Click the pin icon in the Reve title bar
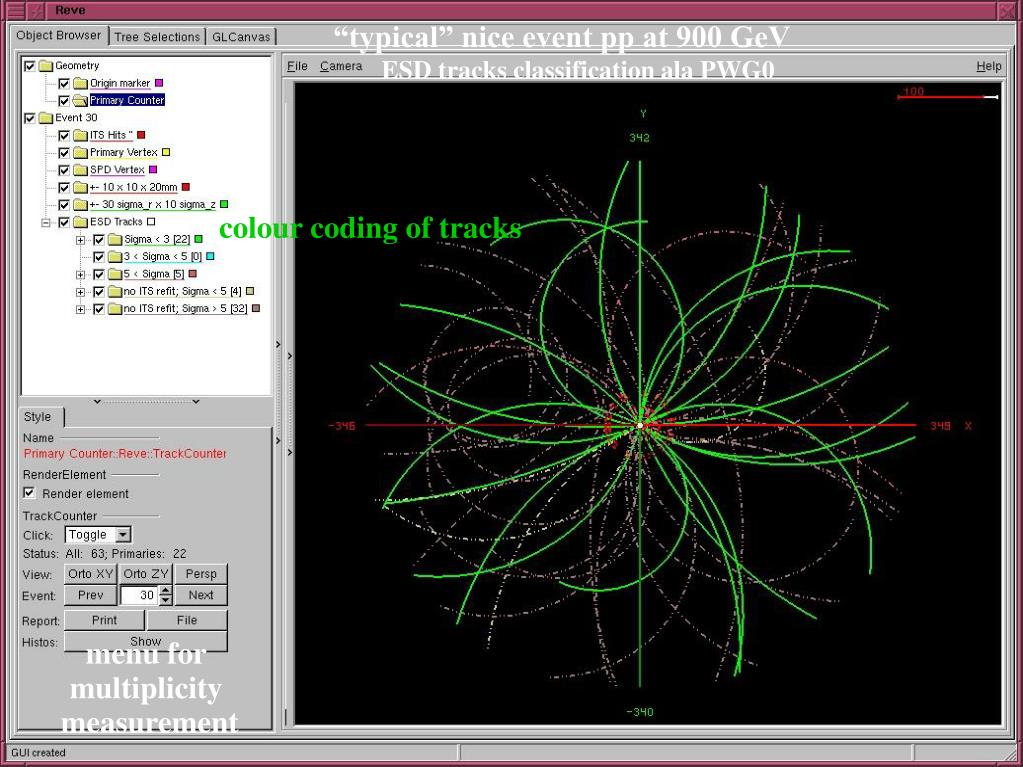Screen dimensions: 1023x767 tap(37, 10)
